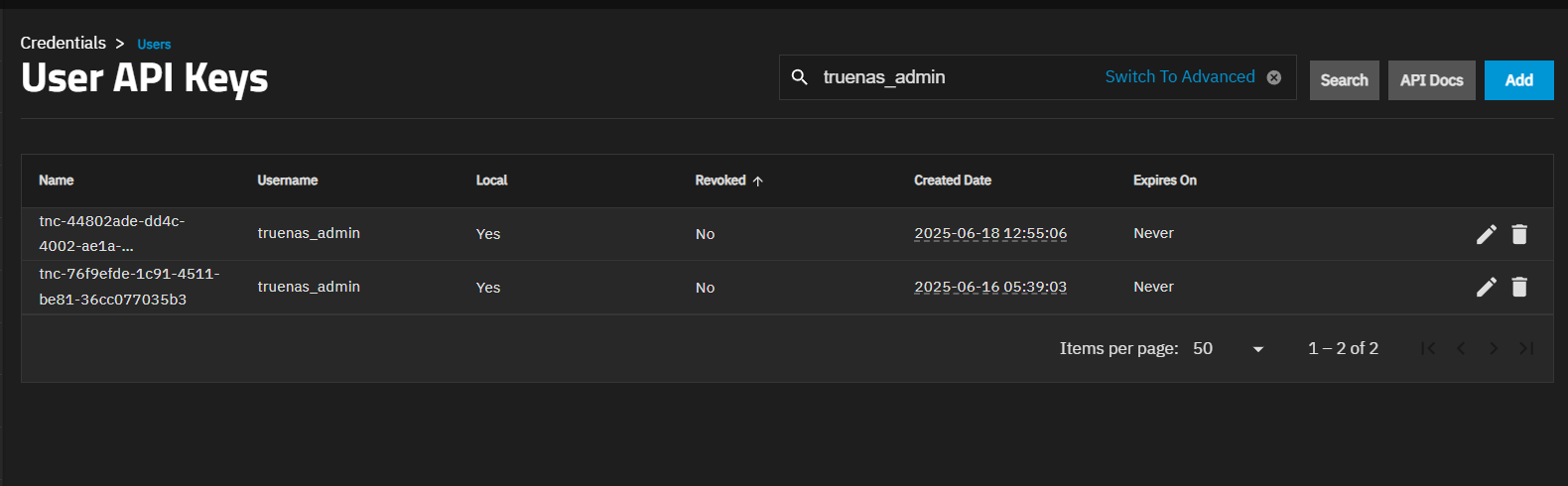Click the magnifier search icon
Viewport: 1568px width, 486px height.
pyautogui.click(x=800, y=77)
